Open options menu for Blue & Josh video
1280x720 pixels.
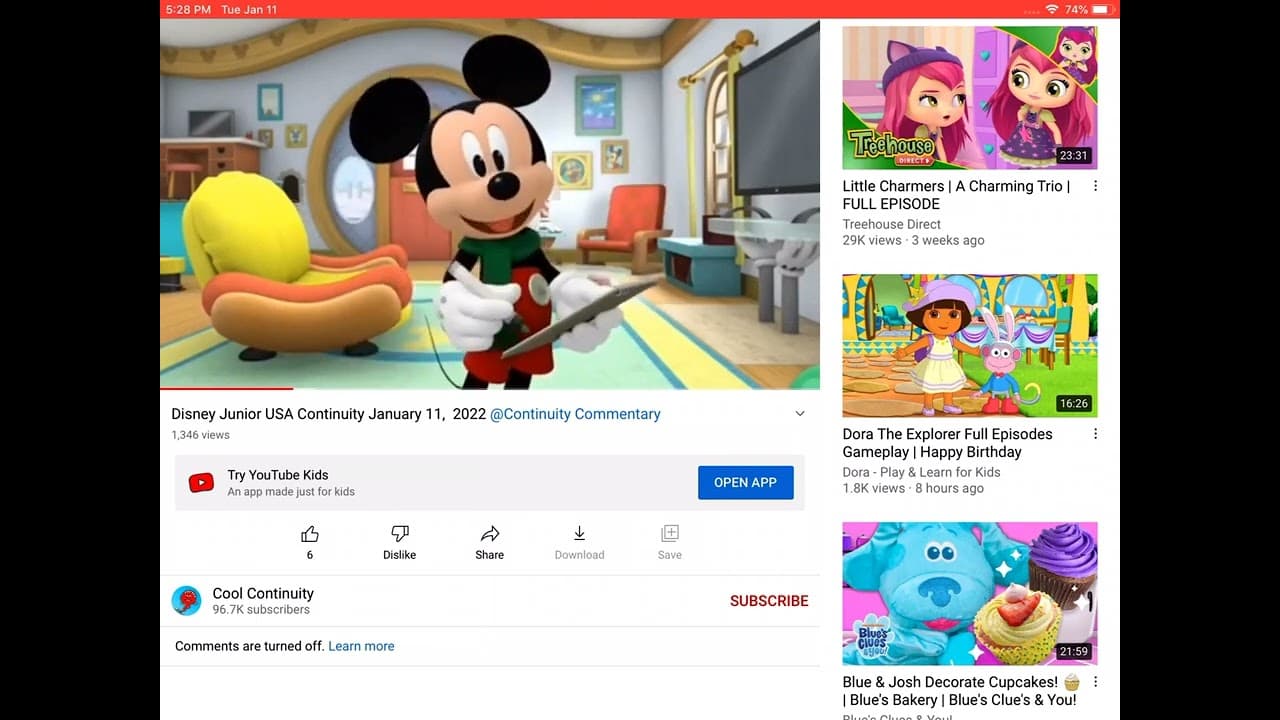[1095, 682]
